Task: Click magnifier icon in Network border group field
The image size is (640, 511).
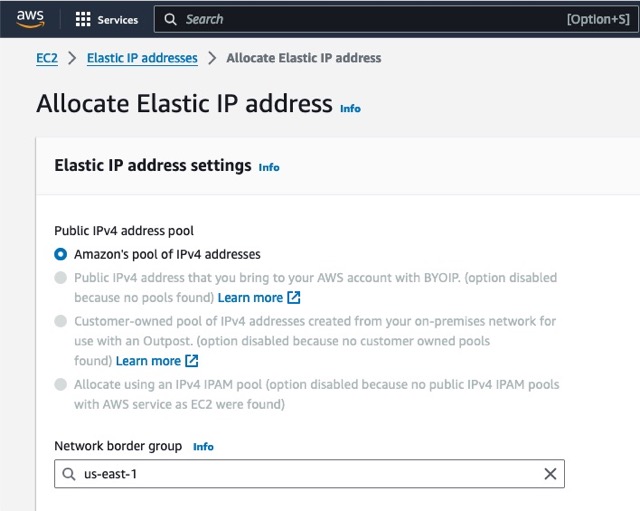Action: click(x=69, y=474)
